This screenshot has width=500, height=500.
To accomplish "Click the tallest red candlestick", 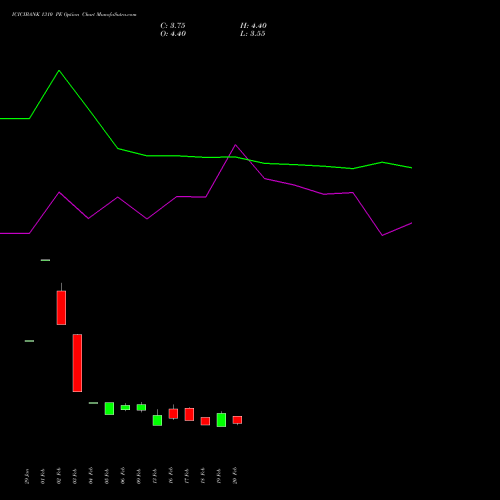I will (77, 363).
